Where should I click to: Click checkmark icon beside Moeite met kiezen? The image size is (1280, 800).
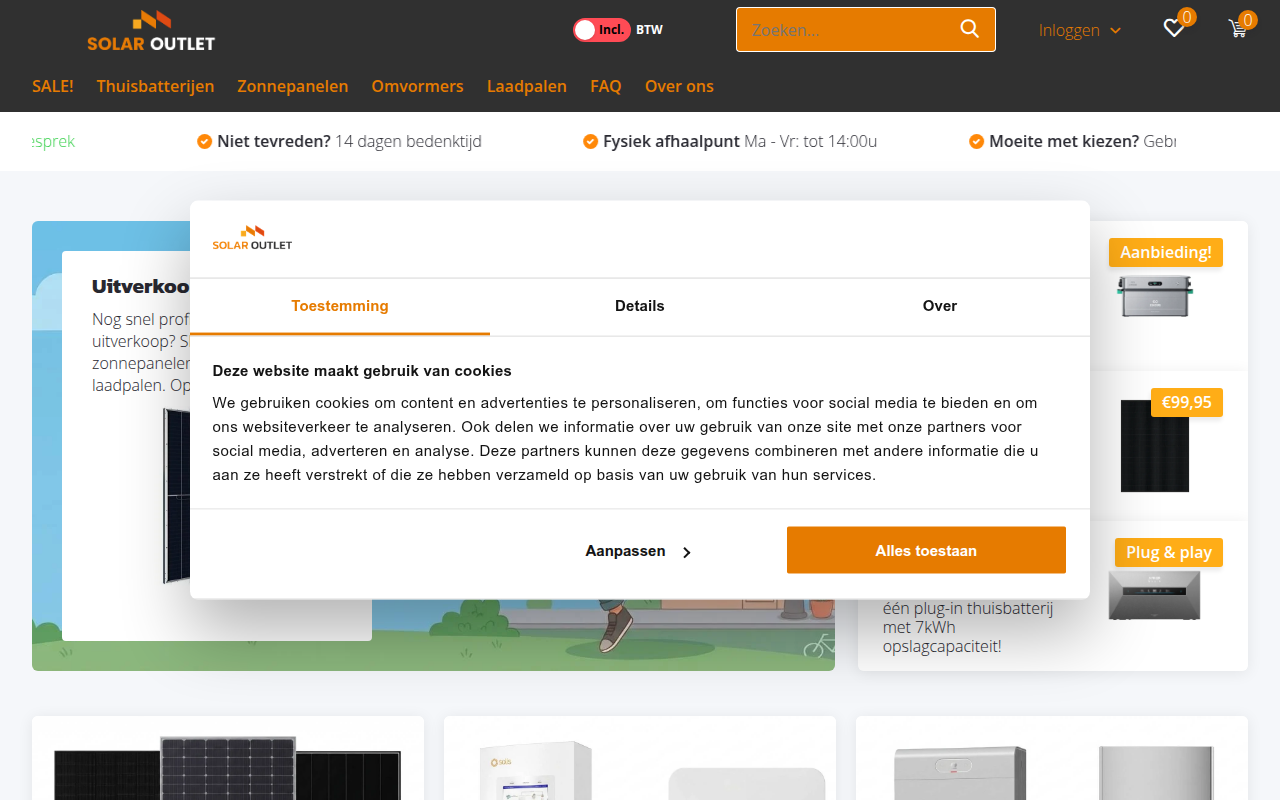tap(977, 142)
